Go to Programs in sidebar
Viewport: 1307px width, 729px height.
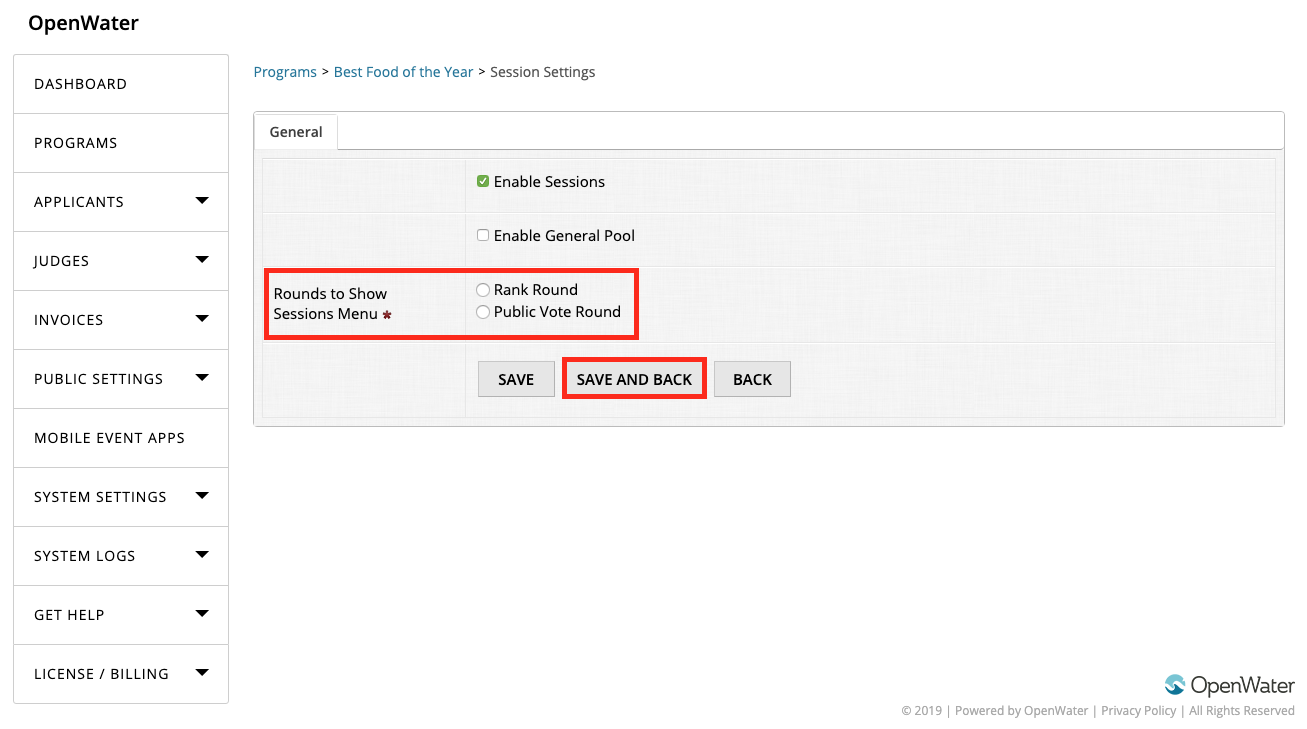tap(121, 143)
